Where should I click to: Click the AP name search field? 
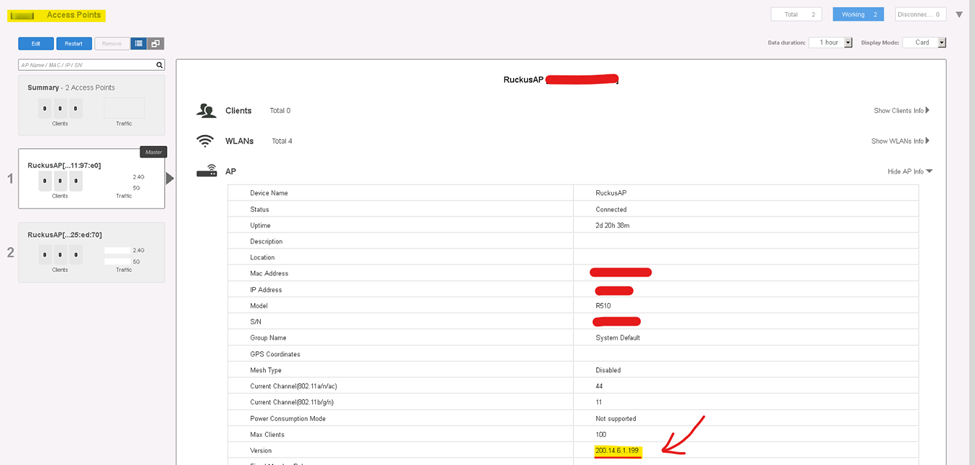pos(86,65)
